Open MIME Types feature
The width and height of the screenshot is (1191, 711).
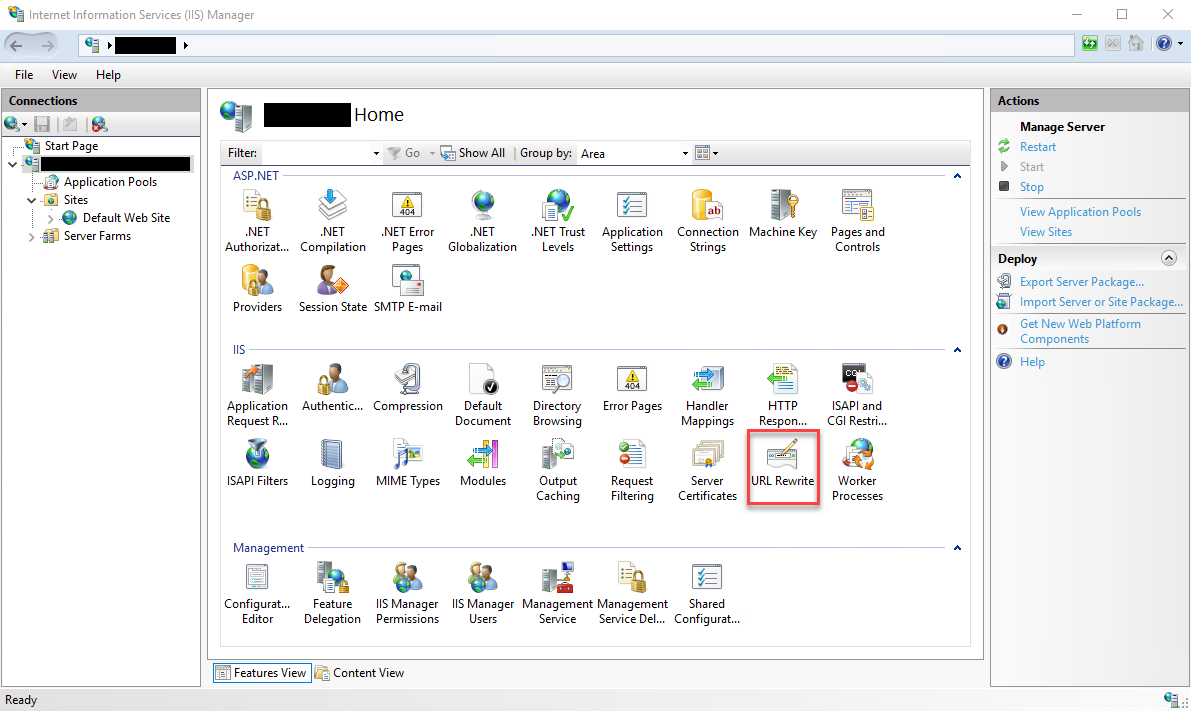[408, 463]
